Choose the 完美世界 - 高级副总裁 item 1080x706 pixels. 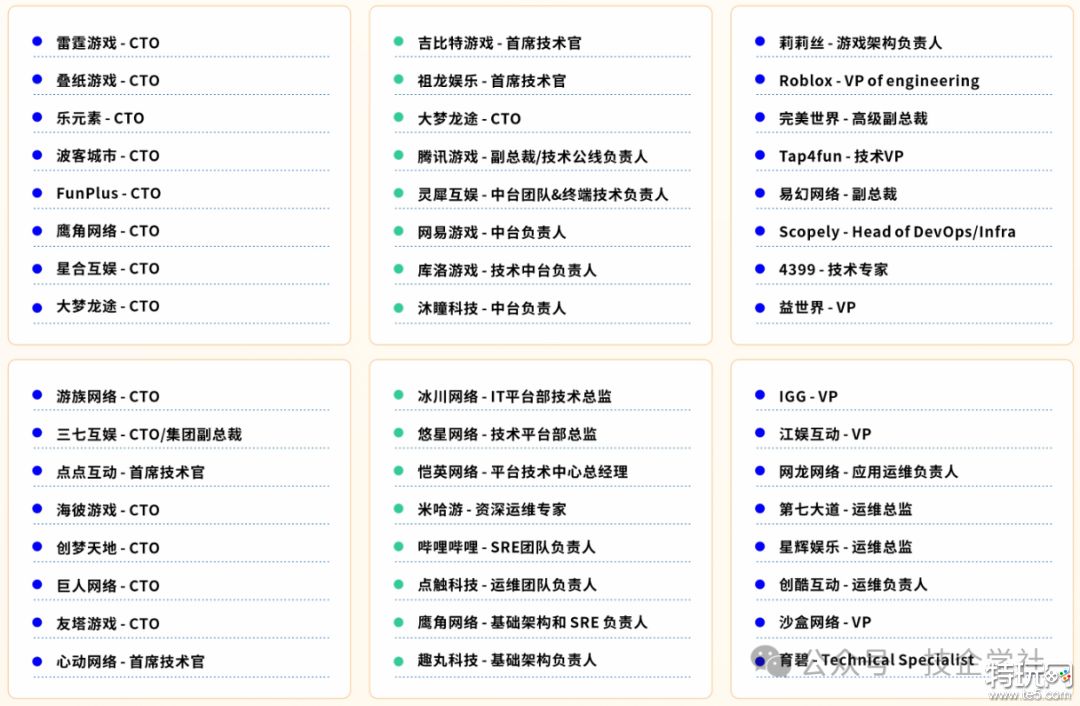pyautogui.click(x=853, y=118)
